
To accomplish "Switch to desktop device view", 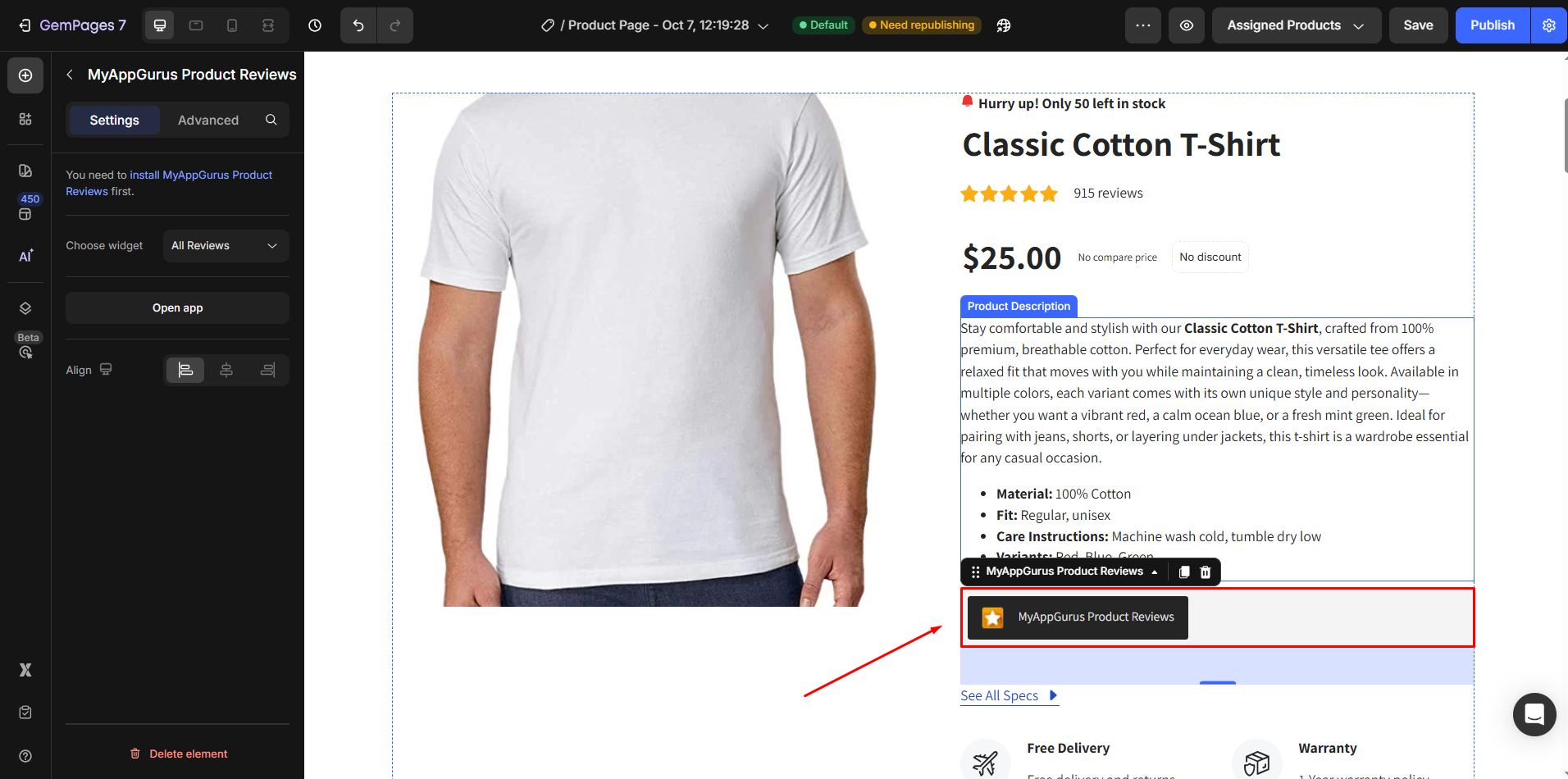I will 160,25.
